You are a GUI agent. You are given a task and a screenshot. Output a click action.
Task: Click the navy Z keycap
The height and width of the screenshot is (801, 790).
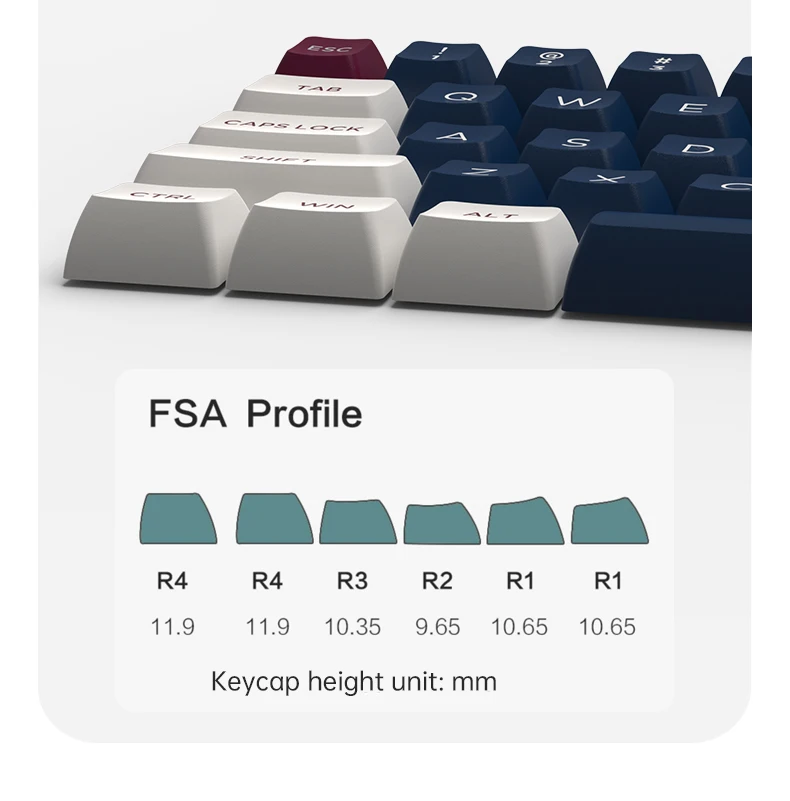[480, 186]
